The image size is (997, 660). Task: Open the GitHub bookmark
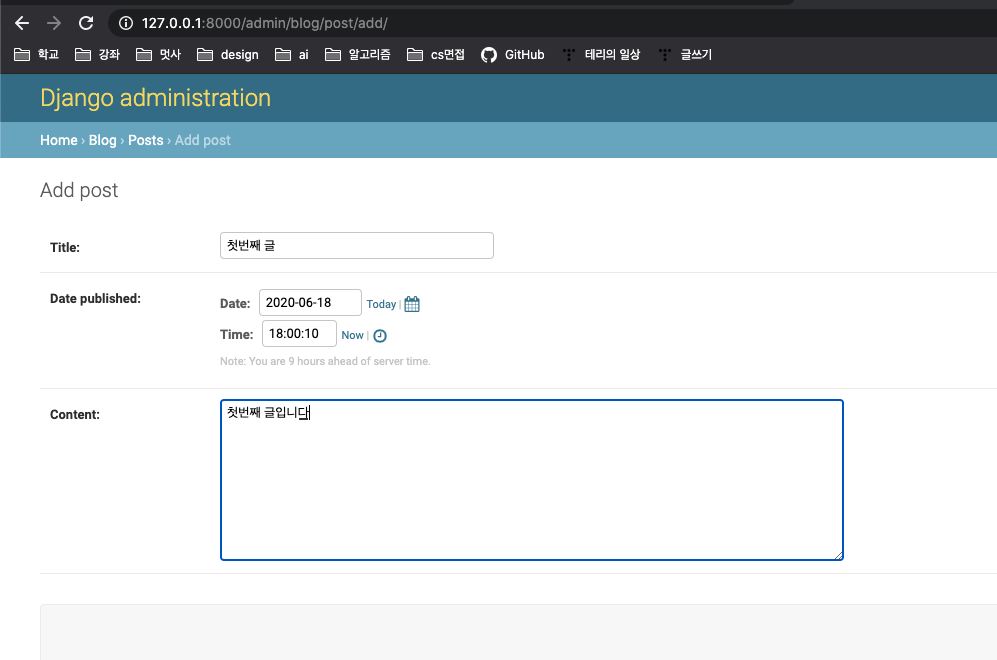pyautogui.click(x=512, y=55)
